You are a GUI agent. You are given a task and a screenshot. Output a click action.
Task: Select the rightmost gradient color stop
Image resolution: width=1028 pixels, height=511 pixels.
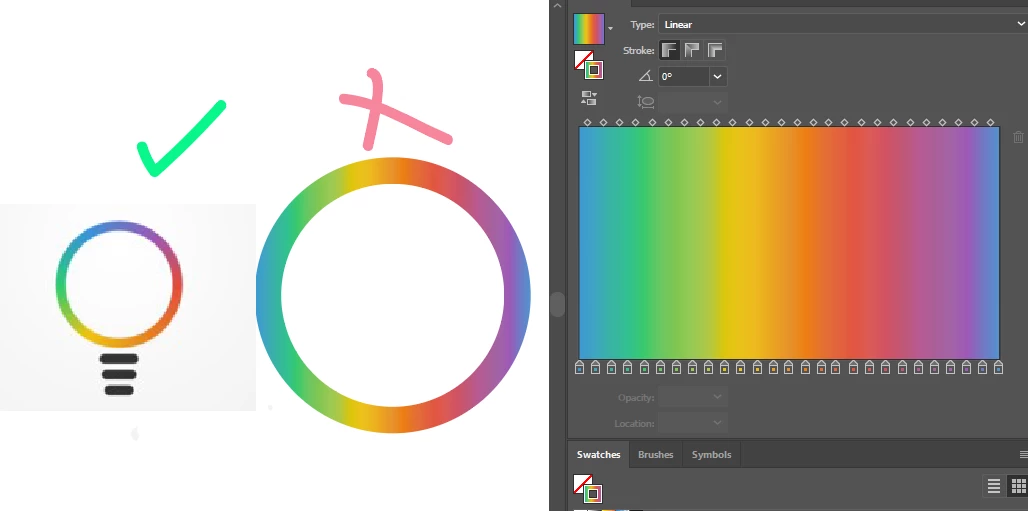[x=998, y=367]
